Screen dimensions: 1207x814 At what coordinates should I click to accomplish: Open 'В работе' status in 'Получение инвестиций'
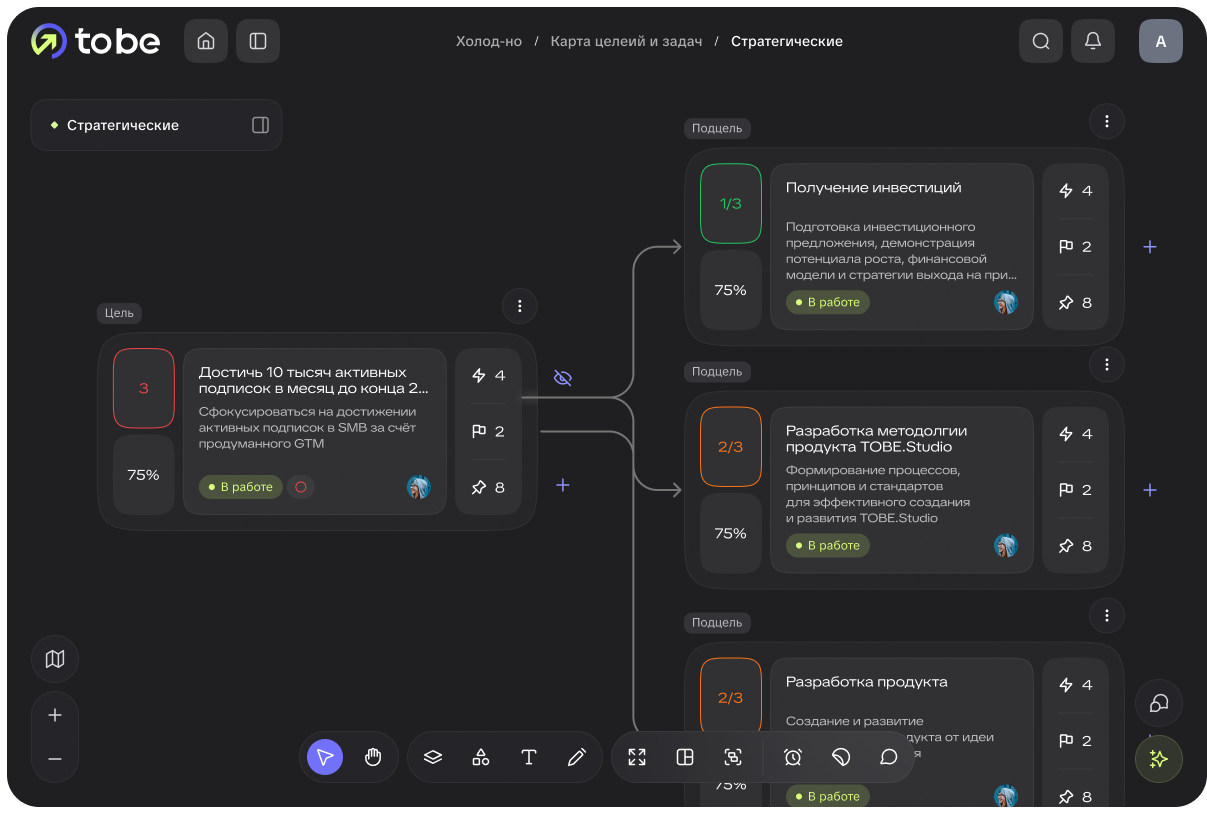(827, 302)
